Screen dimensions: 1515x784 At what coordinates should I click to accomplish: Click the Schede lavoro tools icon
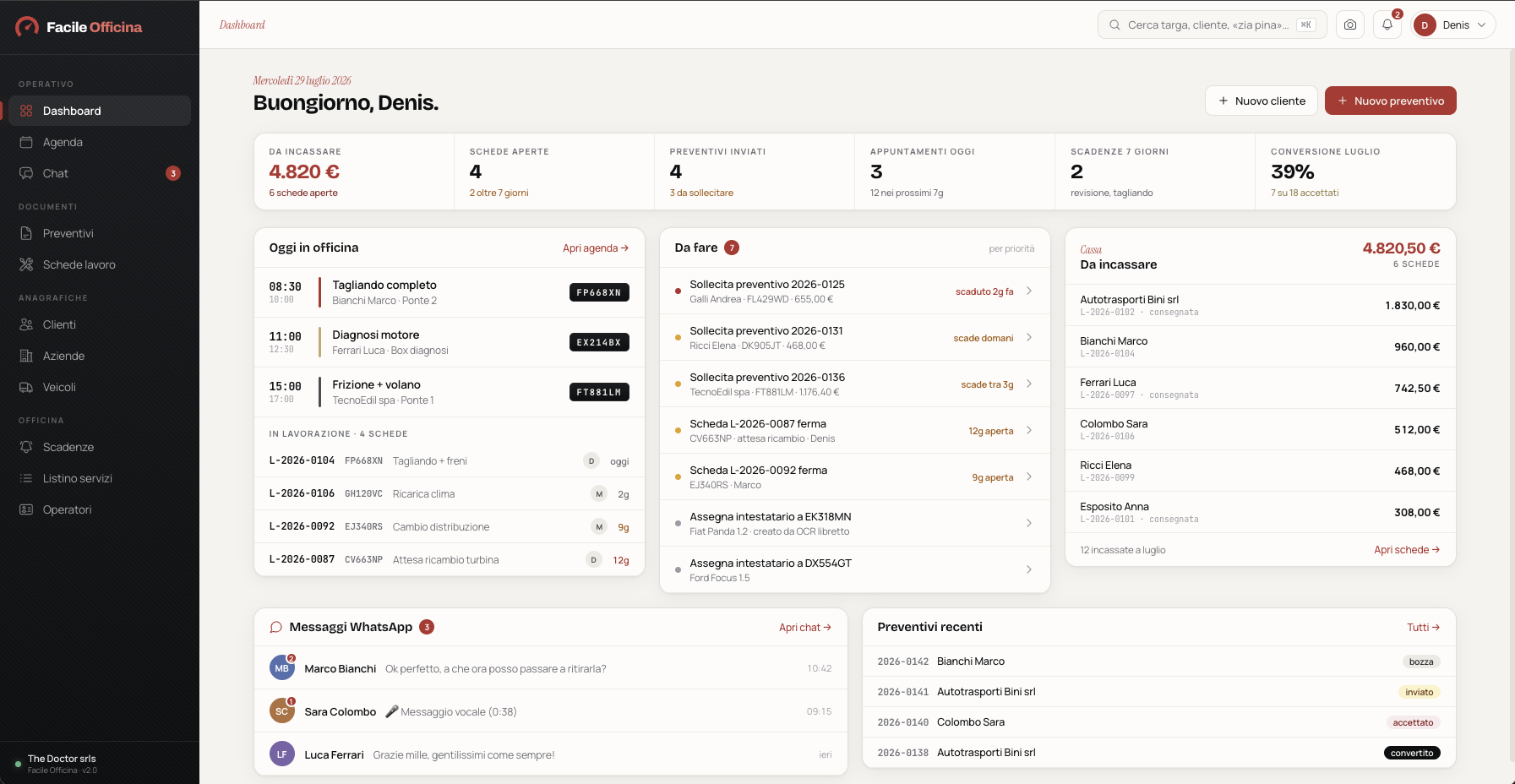point(26,264)
